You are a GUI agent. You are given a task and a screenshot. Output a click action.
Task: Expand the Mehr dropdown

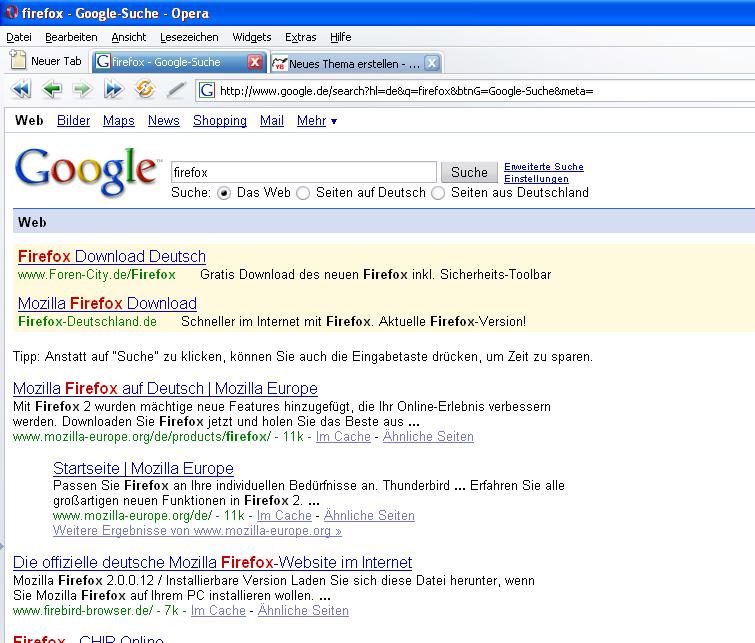[x=317, y=120]
